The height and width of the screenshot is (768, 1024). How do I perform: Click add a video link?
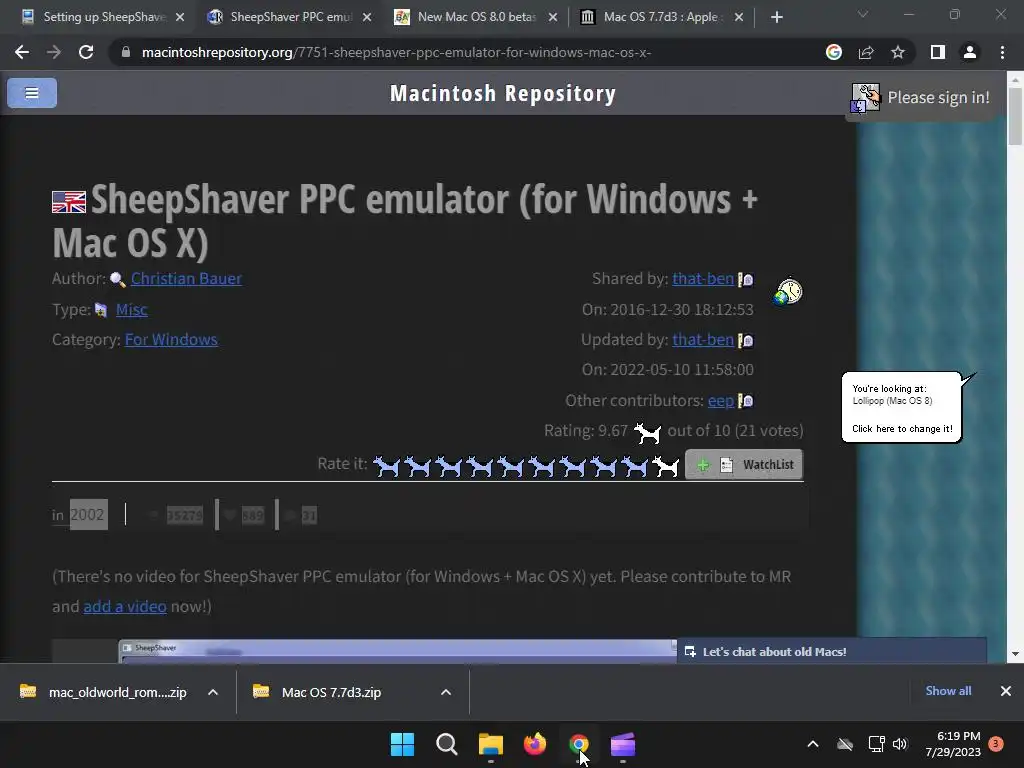coord(125,607)
